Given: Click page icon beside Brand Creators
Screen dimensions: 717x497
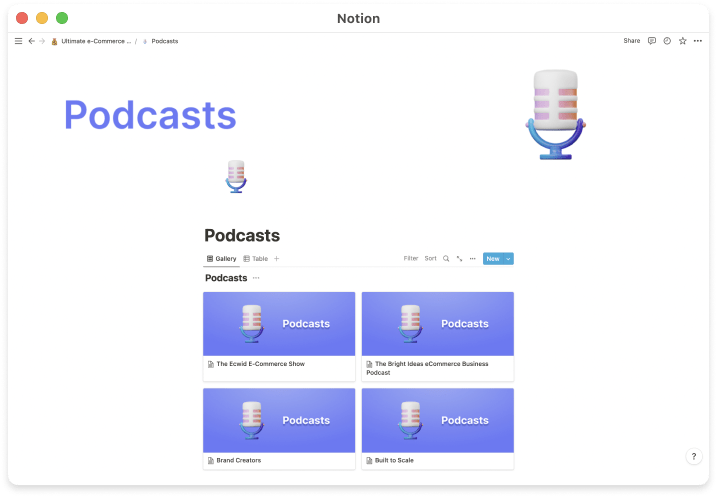Looking at the screenshot, I should point(211,460).
